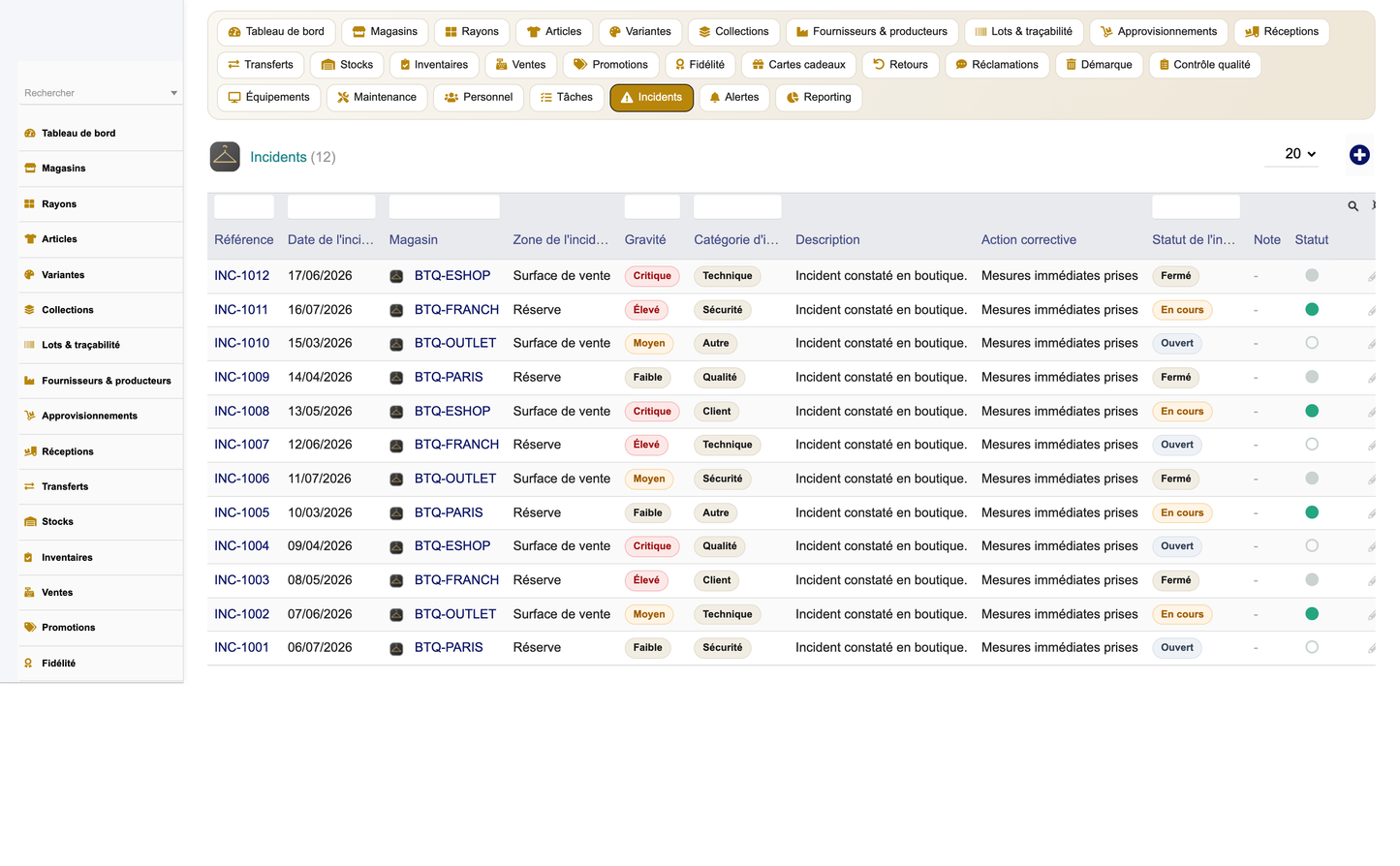Open the BTQ-OUTLET store link for INC-1006
The height and width of the screenshot is (866, 1400).
coord(455,479)
